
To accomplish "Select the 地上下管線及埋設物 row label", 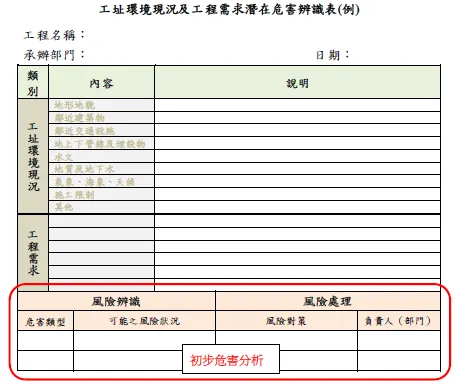I will [100, 144].
